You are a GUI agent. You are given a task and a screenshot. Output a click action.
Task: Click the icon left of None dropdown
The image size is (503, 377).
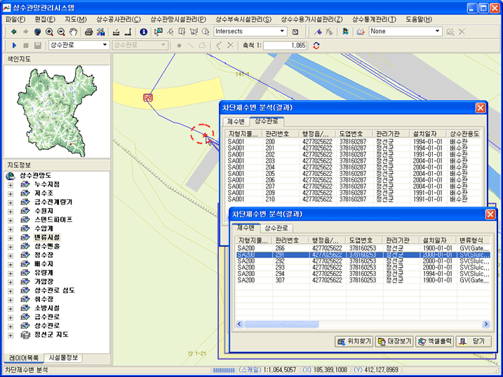pyautogui.click(x=361, y=32)
